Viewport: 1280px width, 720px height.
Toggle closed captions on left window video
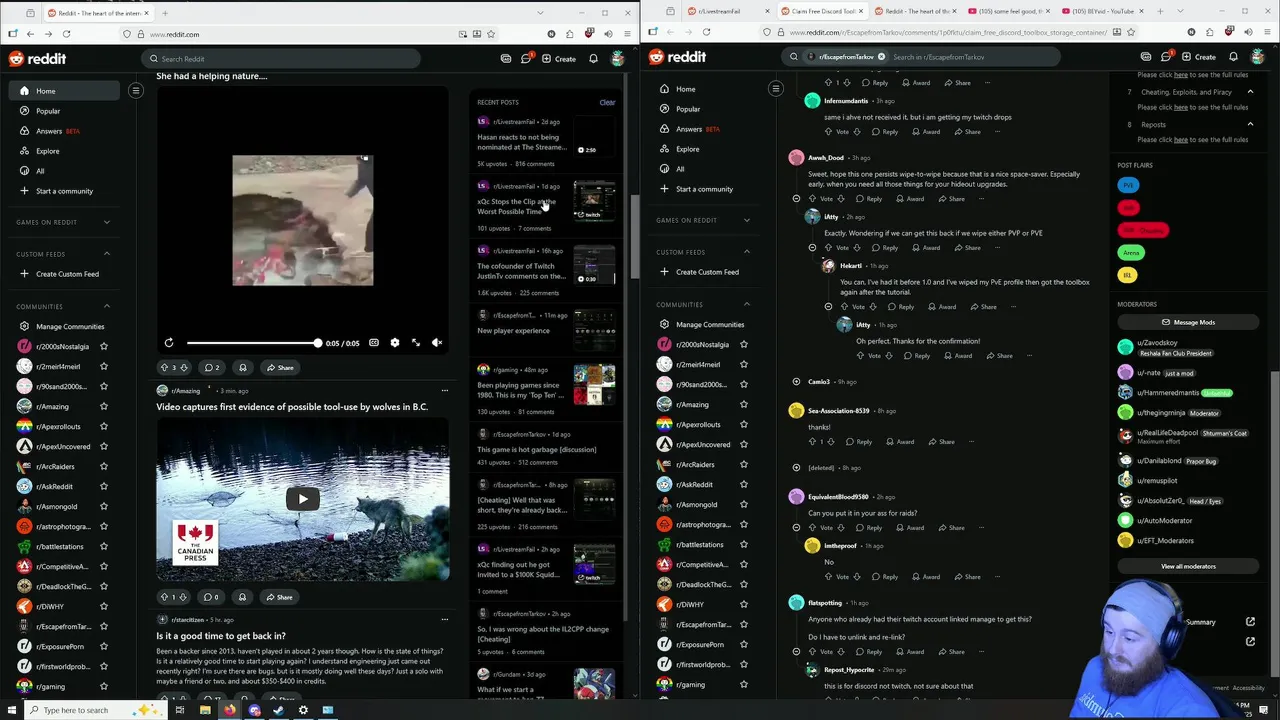(x=374, y=343)
